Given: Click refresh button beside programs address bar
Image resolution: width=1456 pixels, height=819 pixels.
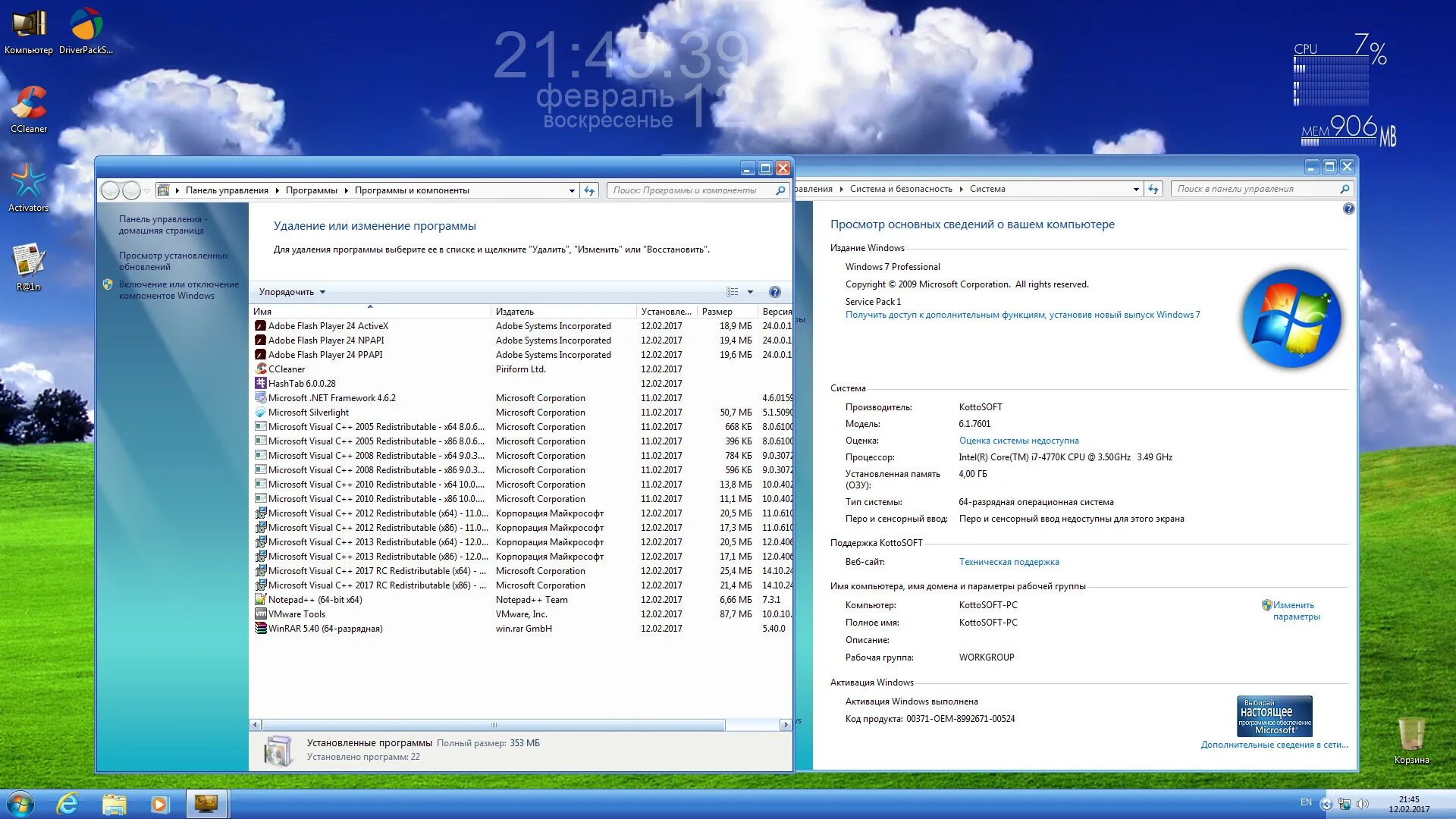Looking at the screenshot, I should (589, 190).
